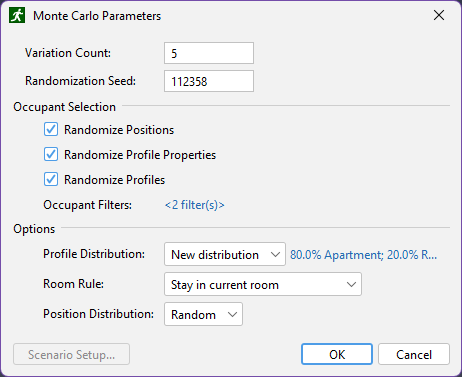Click the Variation Count input field
Screen dimensions: 462x377
209,53
